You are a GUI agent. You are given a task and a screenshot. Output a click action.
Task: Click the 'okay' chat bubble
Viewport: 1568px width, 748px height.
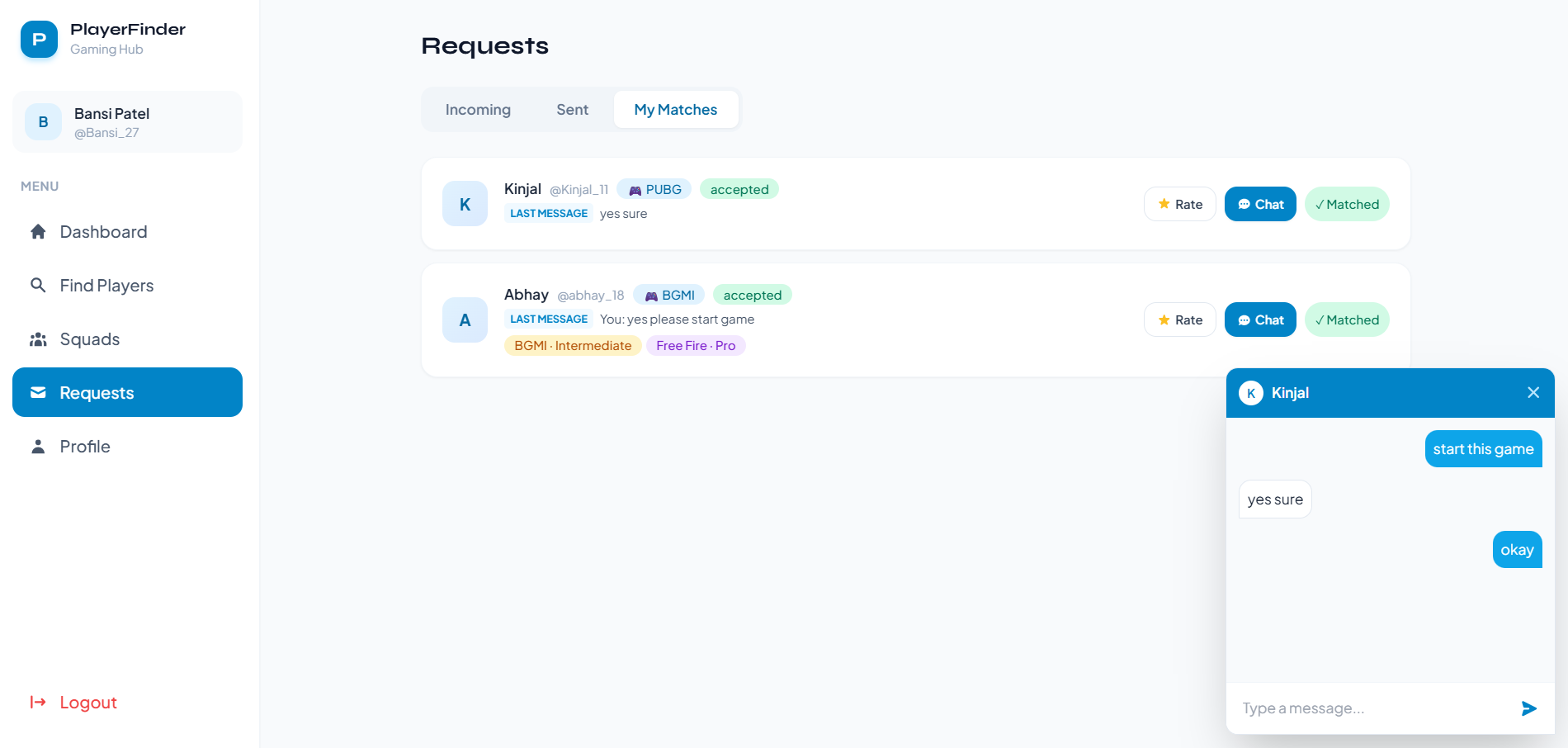(1517, 550)
